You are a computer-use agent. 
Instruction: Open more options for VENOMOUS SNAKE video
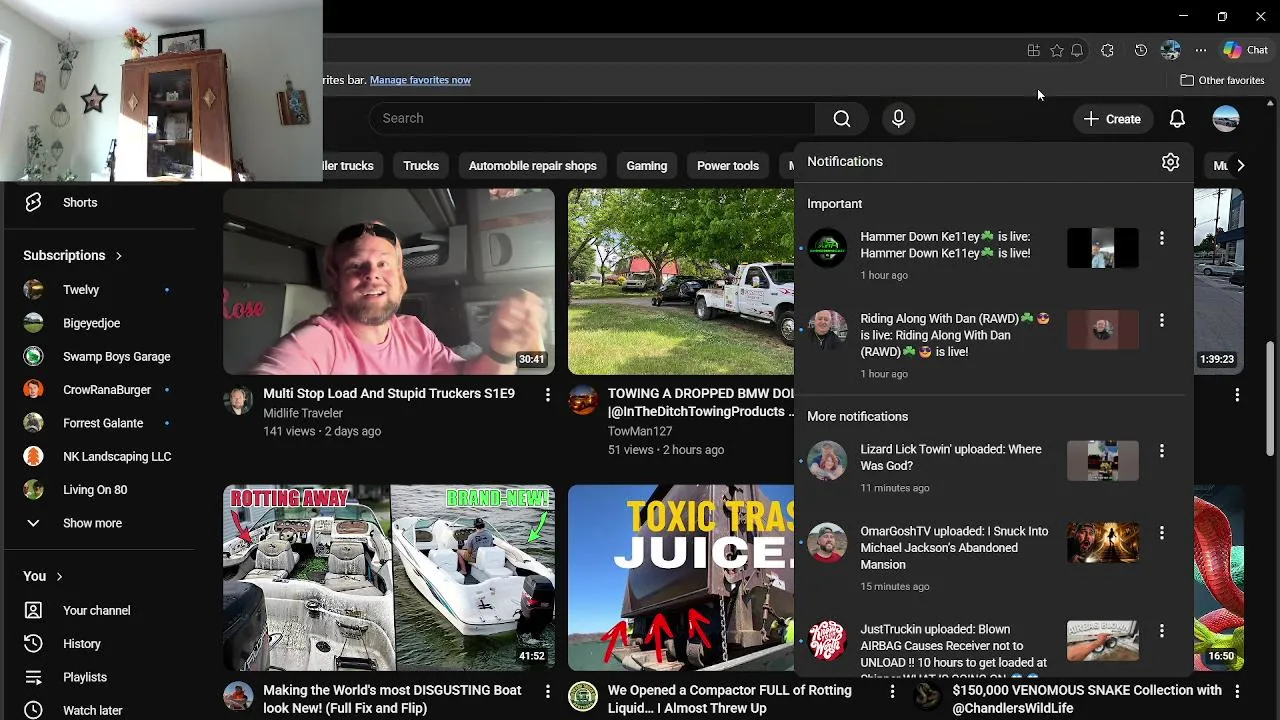click(1237, 692)
